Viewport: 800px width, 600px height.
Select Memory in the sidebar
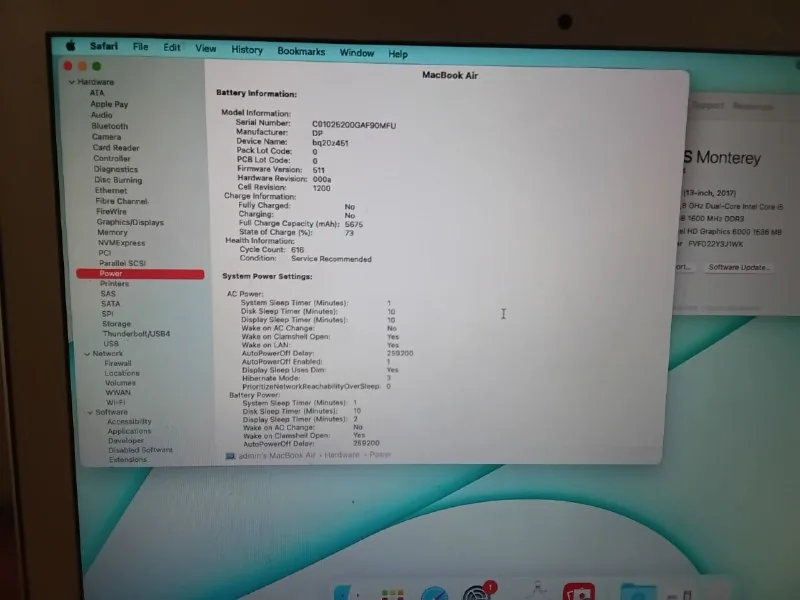pyautogui.click(x=112, y=232)
